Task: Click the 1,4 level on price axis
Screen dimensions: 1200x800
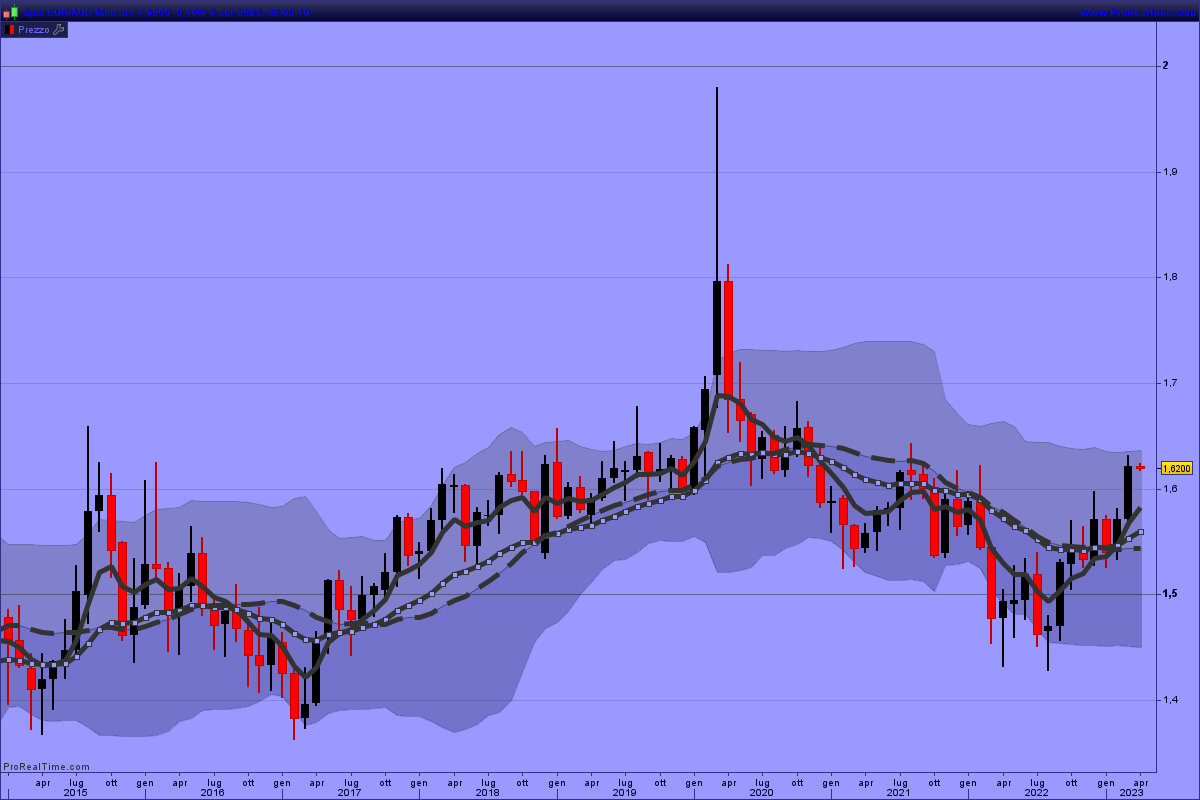Action: pyautogui.click(x=1169, y=699)
